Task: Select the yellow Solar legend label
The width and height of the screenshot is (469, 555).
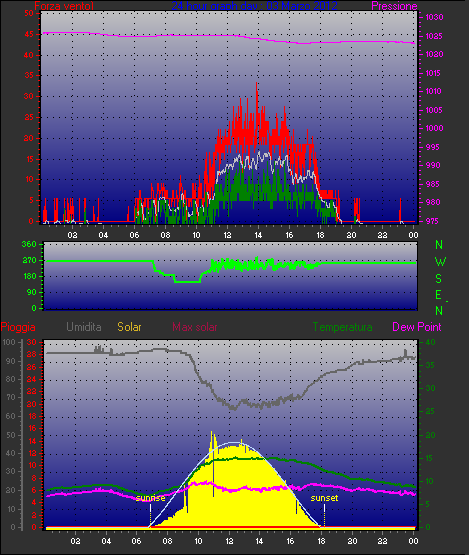Action: [x=129, y=327]
